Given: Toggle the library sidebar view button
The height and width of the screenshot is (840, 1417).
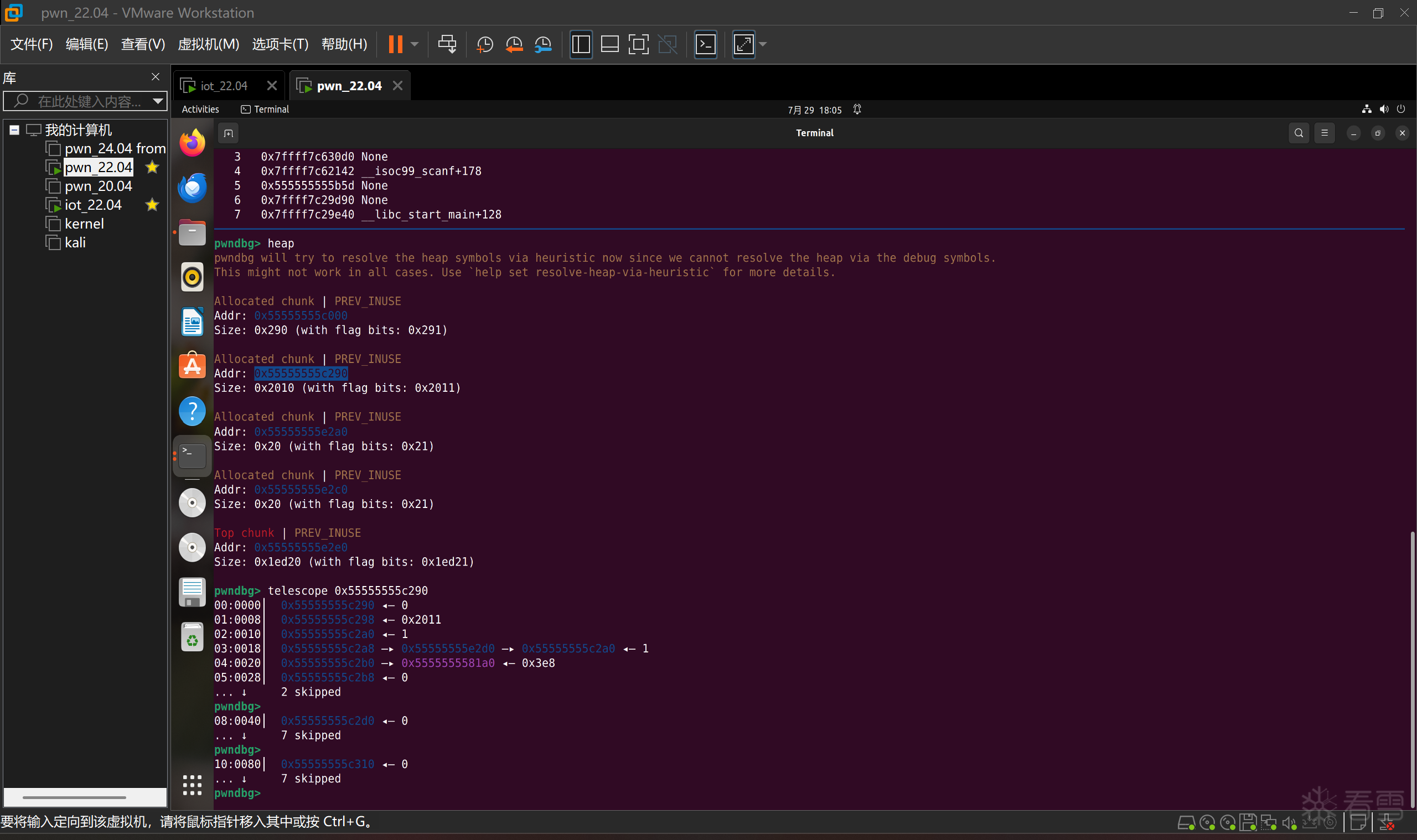Looking at the screenshot, I should tap(581, 44).
